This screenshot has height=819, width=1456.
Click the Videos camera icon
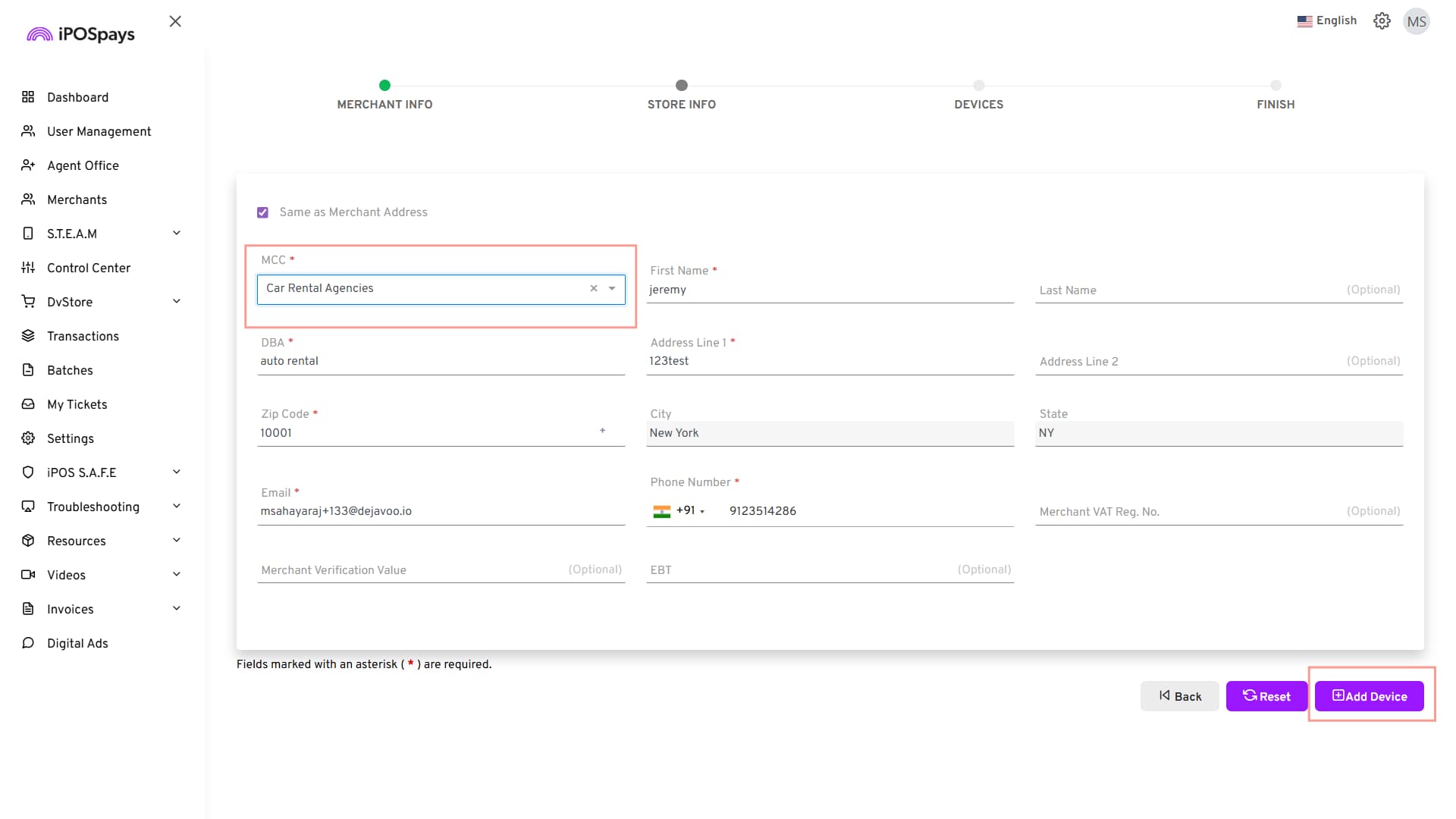tap(28, 575)
